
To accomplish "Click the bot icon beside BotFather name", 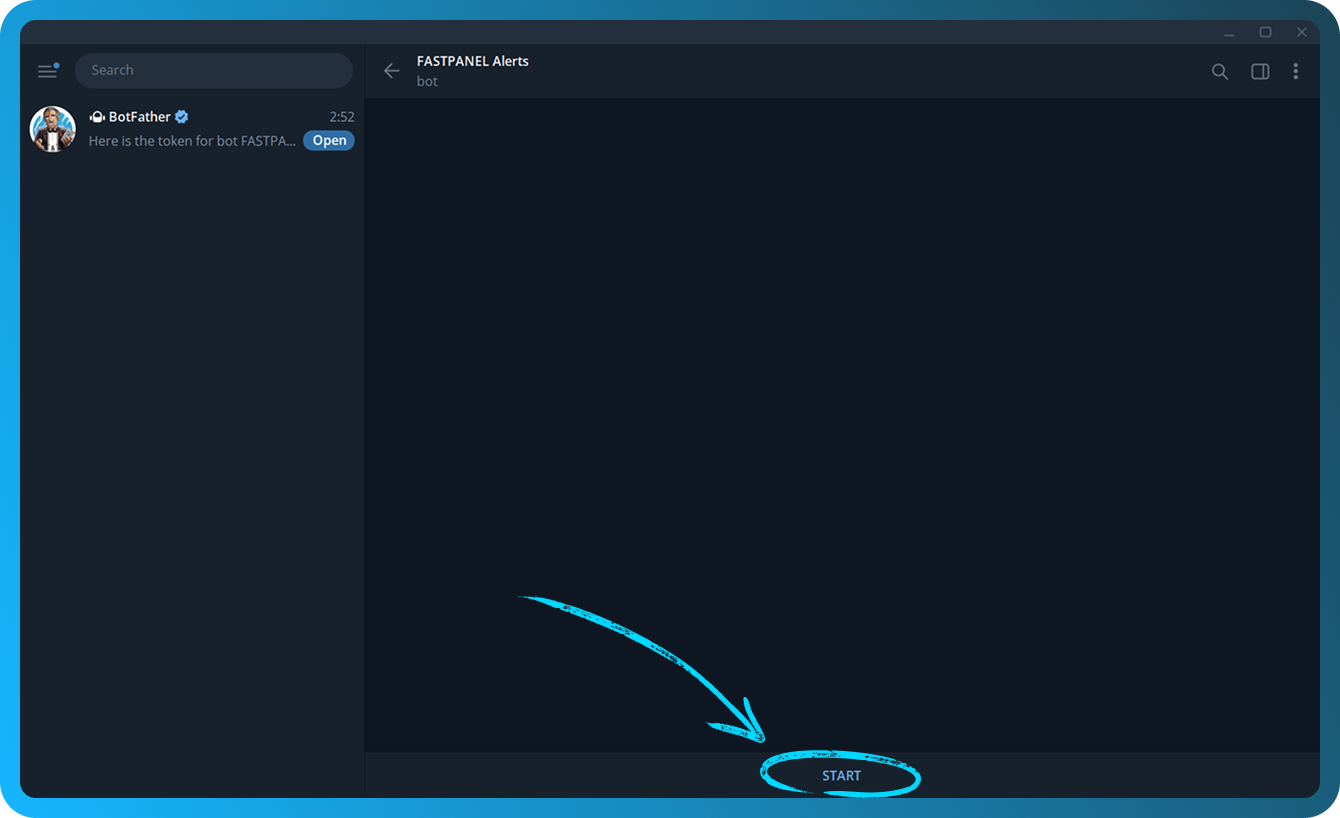I will (x=97, y=117).
